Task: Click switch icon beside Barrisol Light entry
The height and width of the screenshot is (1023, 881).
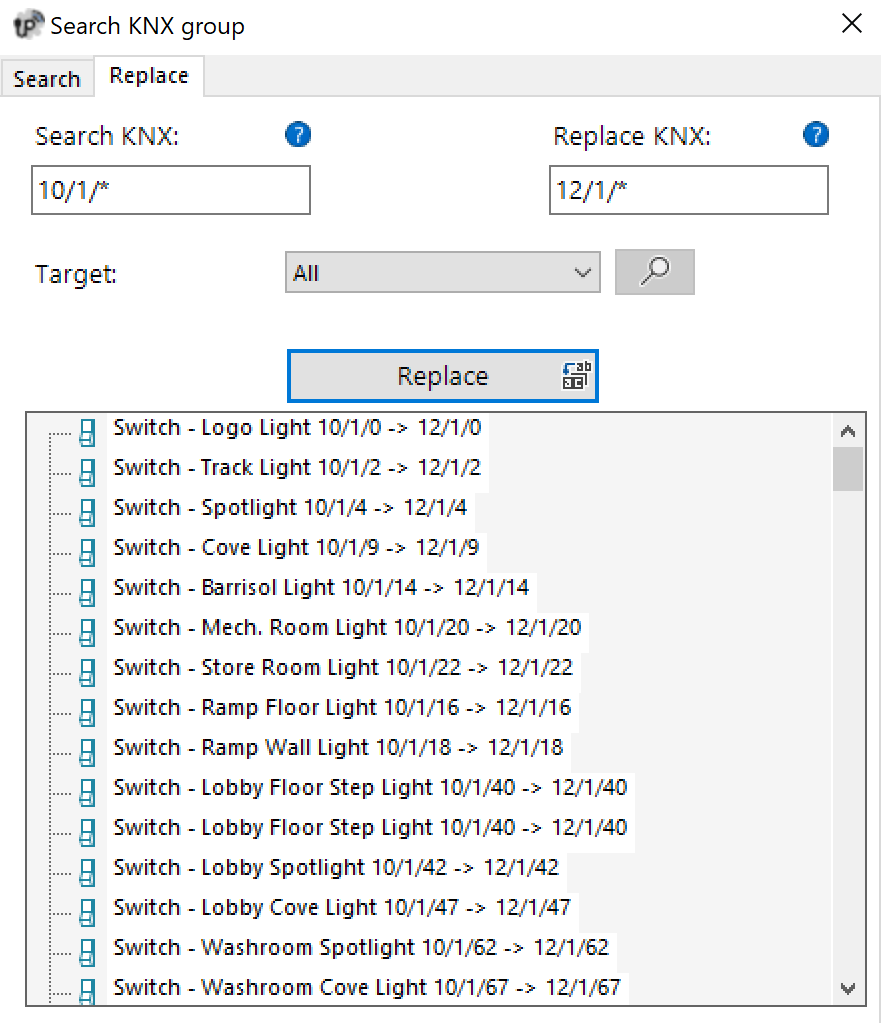Action: coord(88,590)
